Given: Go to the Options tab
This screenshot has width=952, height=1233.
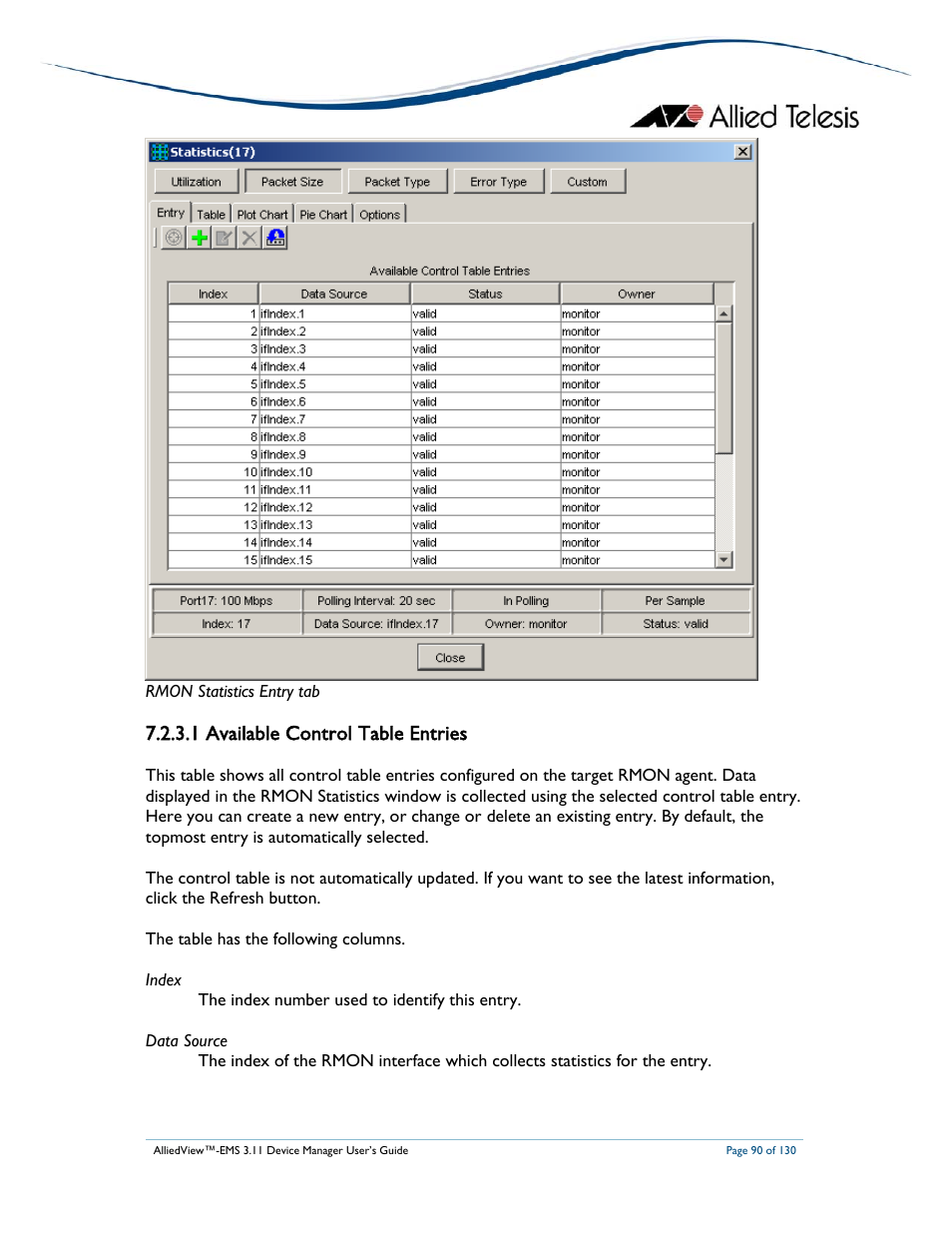Looking at the screenshot, I should click(x=379, y=215).
